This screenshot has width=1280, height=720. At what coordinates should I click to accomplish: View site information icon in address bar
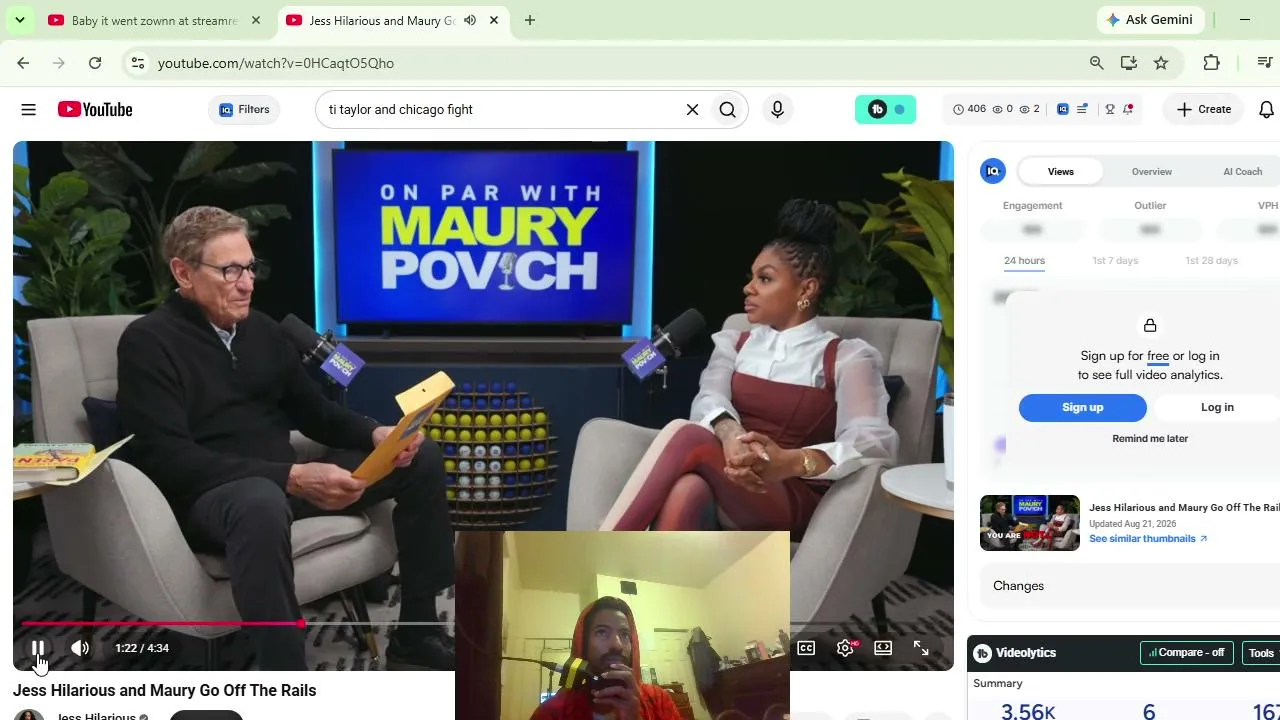click(138, 63)
